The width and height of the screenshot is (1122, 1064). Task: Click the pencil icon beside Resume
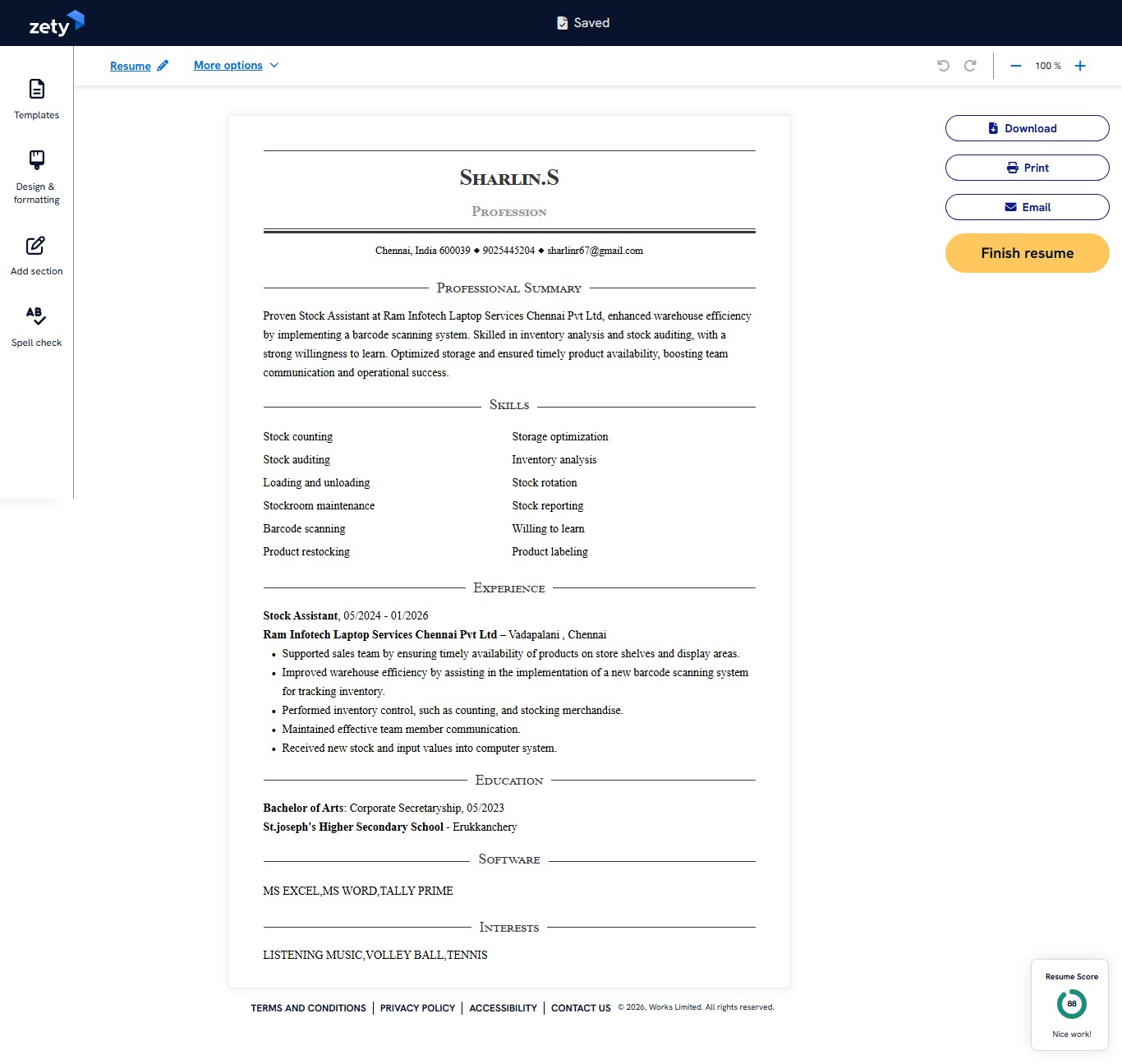click(163, 66)
